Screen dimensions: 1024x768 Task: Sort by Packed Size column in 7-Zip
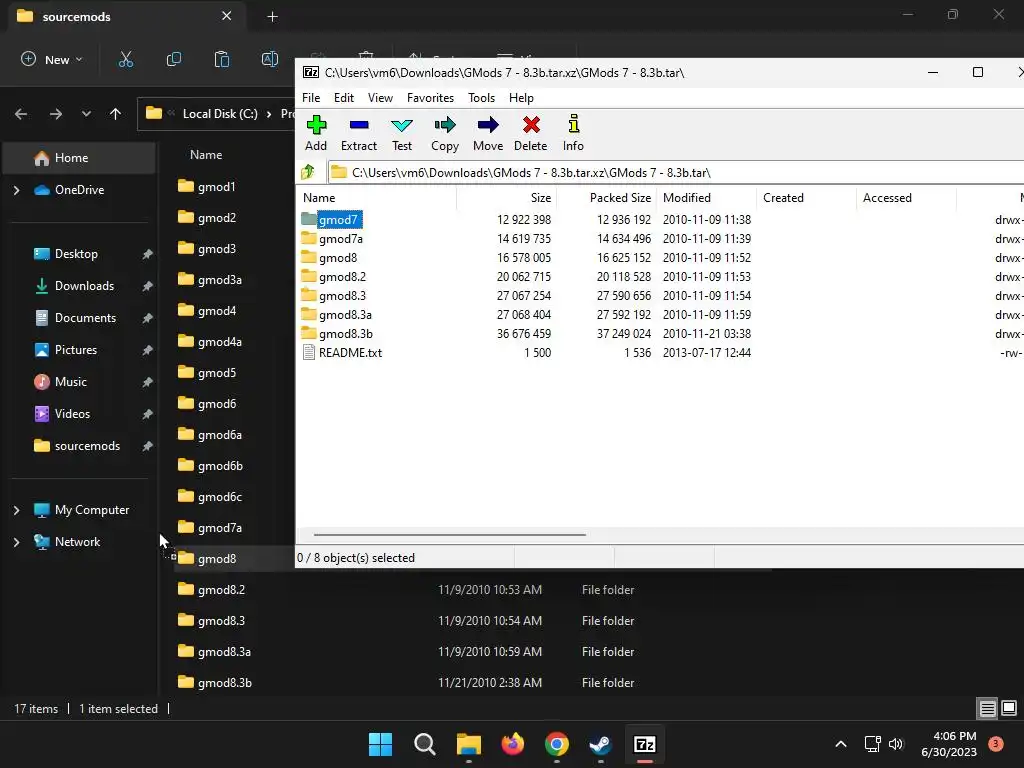pos(607,198)
